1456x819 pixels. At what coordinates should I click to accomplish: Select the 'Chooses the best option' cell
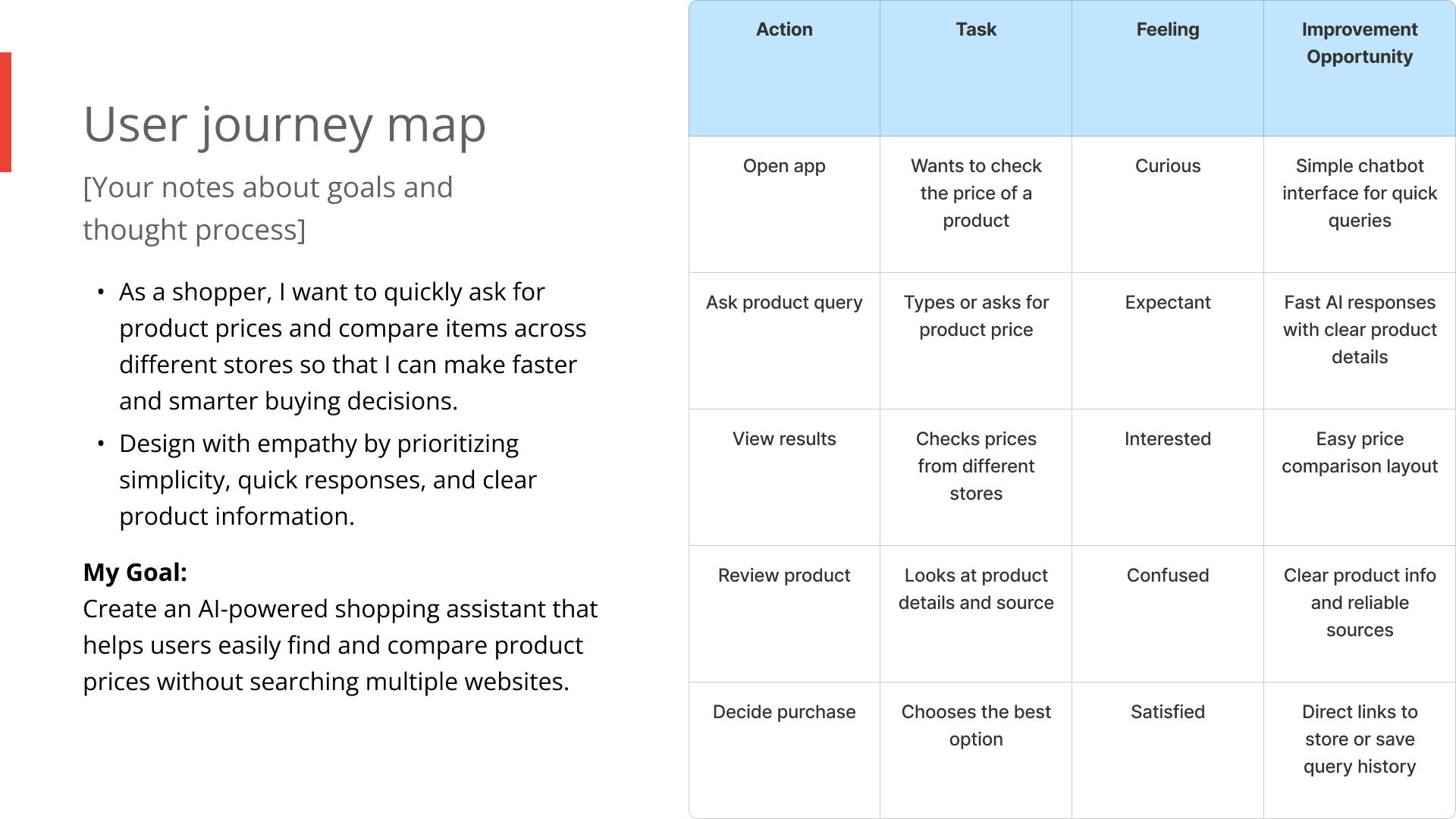[976, 750]
